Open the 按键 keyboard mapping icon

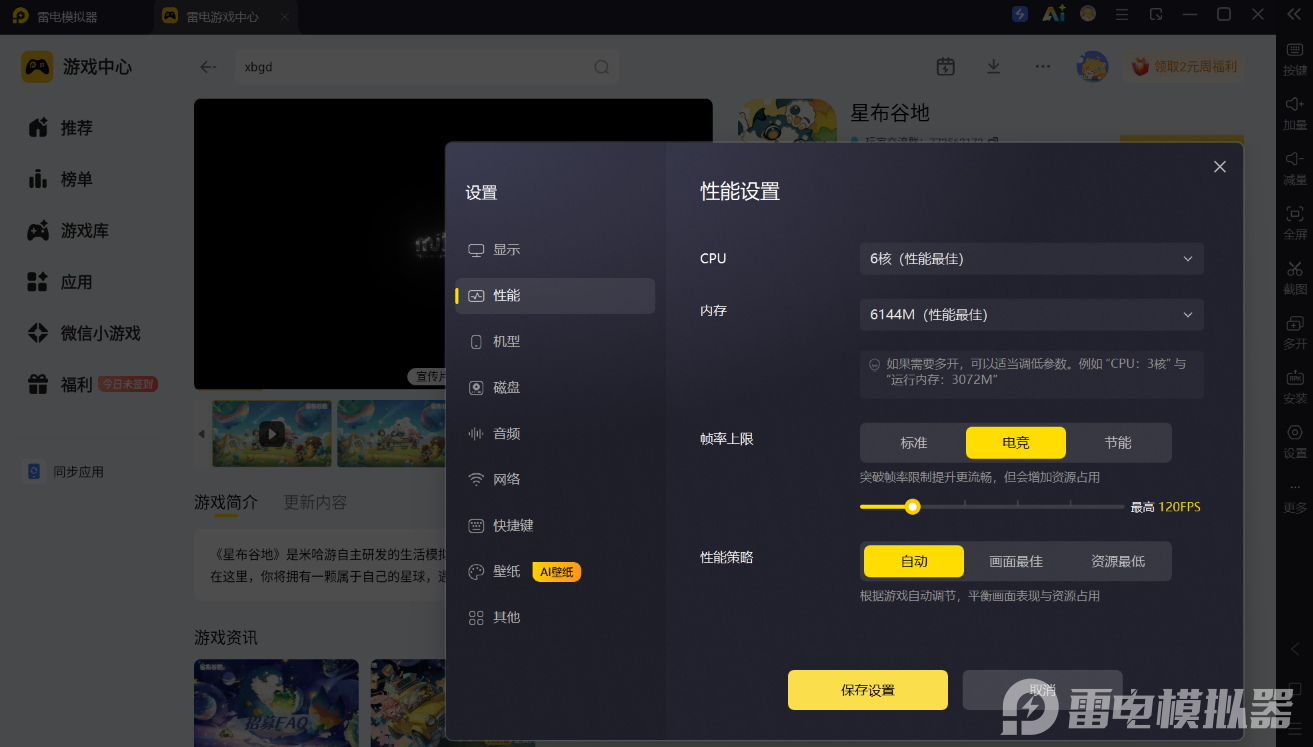point(1295,50)
